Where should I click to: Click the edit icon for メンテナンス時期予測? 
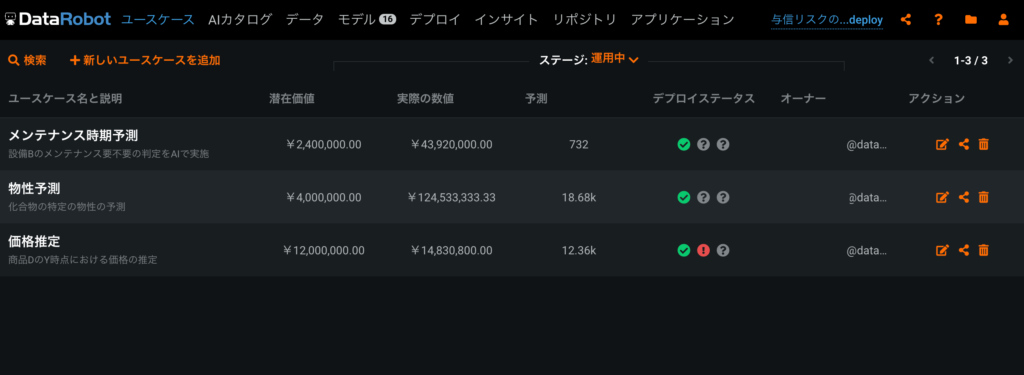(x=942, y=144)
